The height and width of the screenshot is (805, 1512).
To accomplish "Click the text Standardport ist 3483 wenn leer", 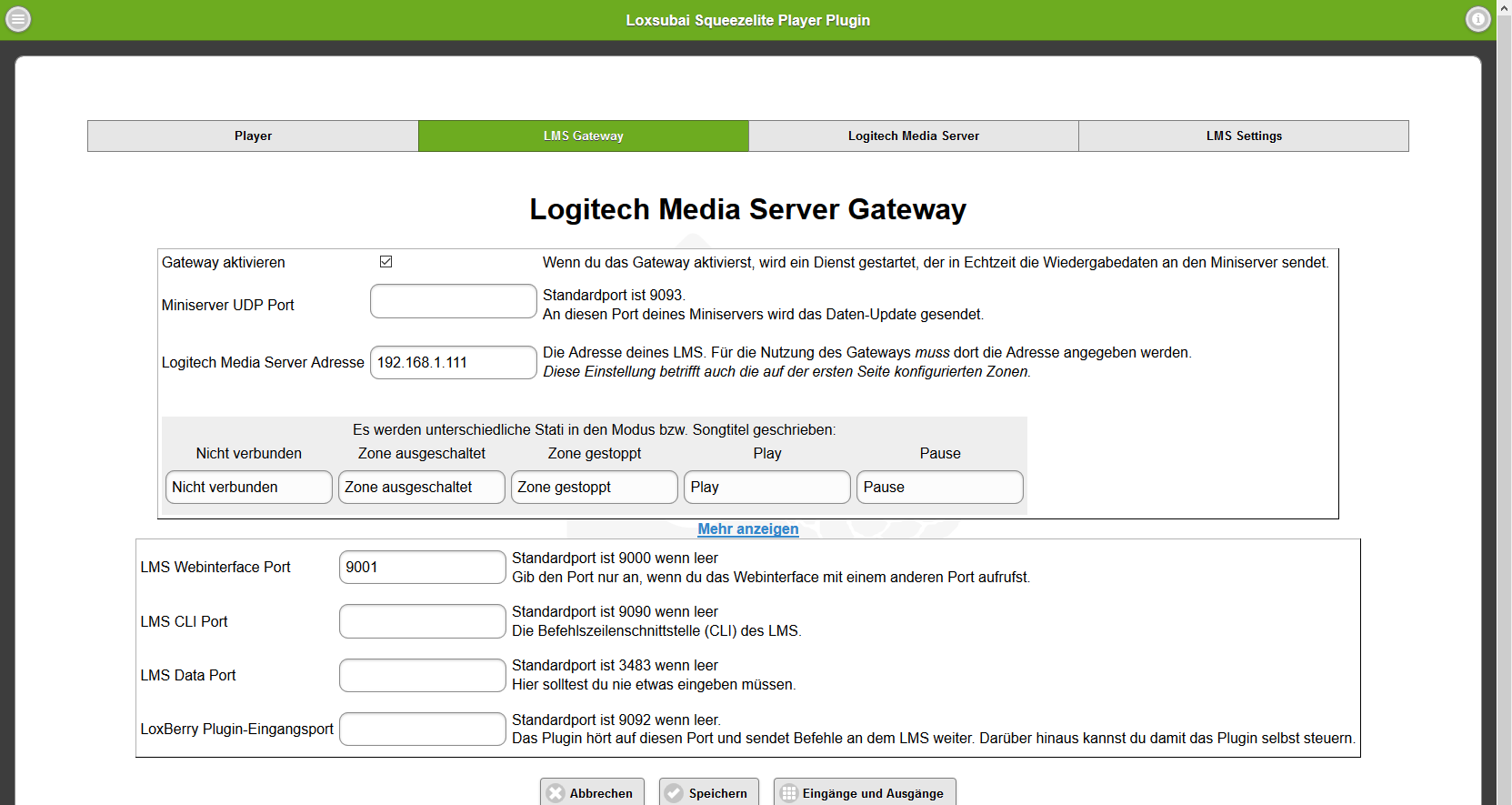I will click(615, 665).
